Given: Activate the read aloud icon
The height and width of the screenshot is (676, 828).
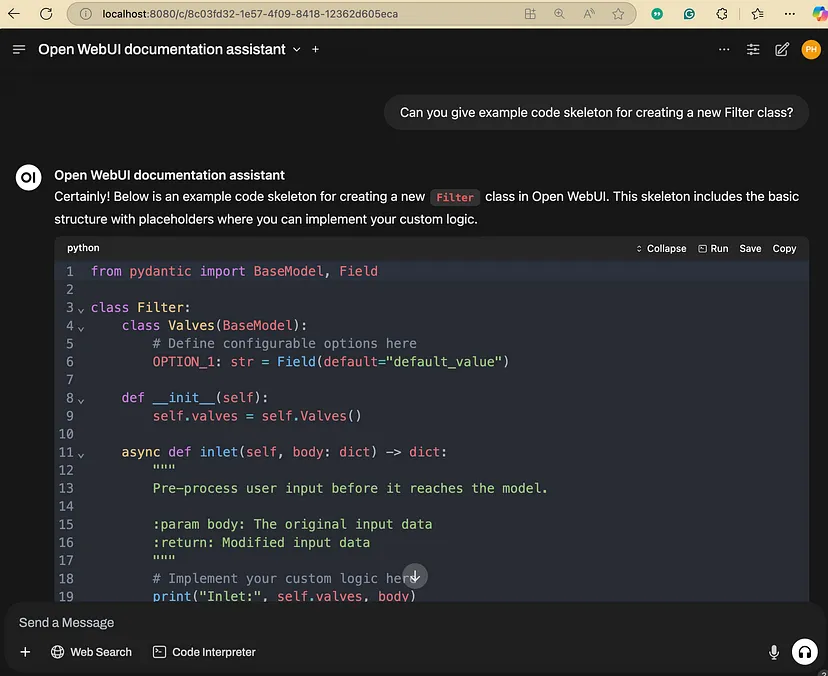Looking at the screenshot, I should [589, 14].
